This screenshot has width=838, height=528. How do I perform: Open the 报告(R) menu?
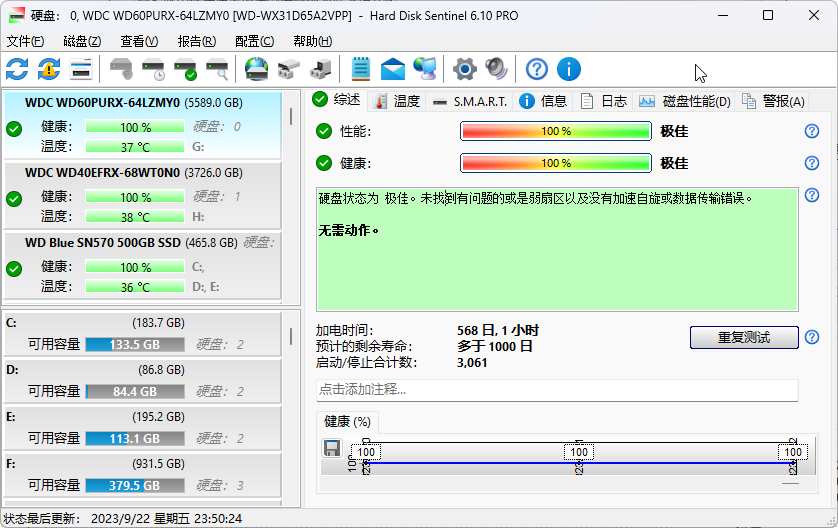coord(197,41)
